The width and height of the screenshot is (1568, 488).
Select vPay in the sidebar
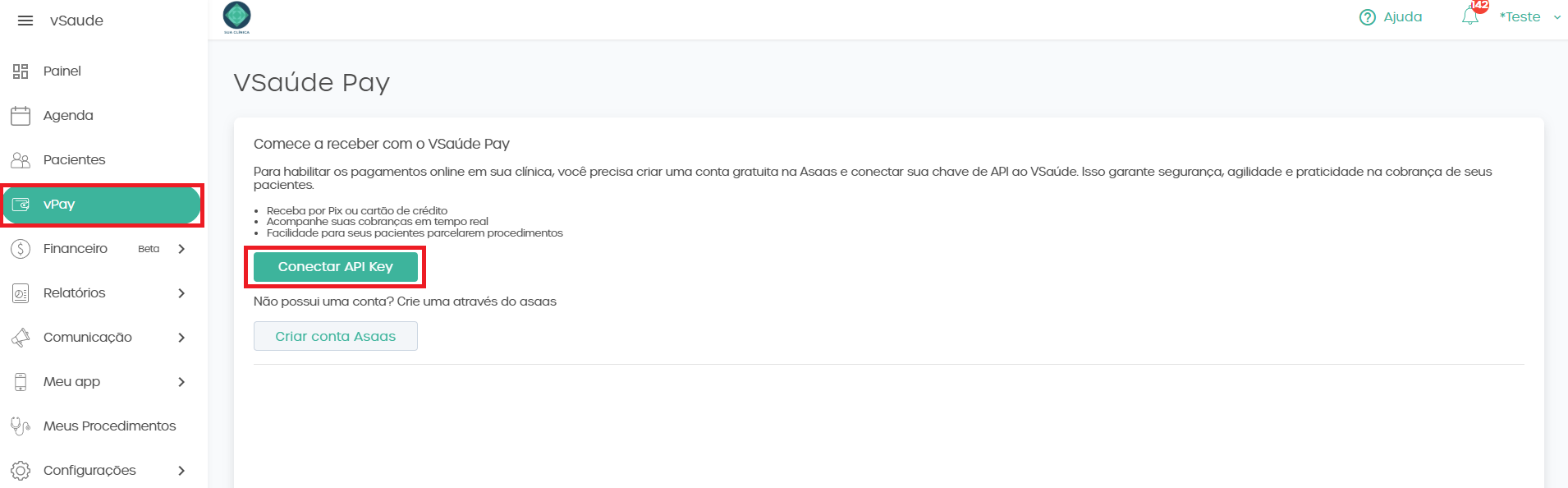[101, 205]
